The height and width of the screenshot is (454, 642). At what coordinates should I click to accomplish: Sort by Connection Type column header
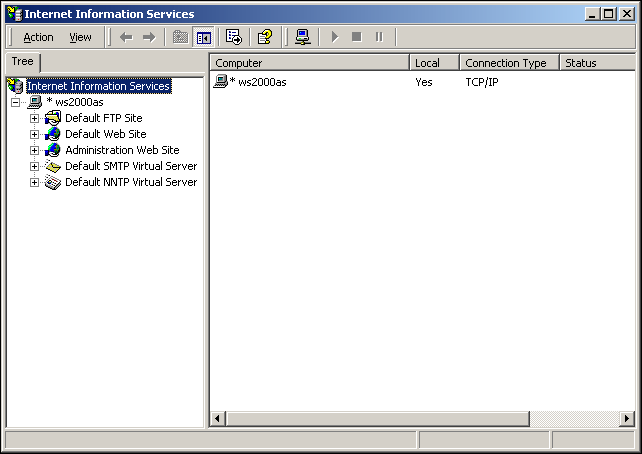click(509, 63)
